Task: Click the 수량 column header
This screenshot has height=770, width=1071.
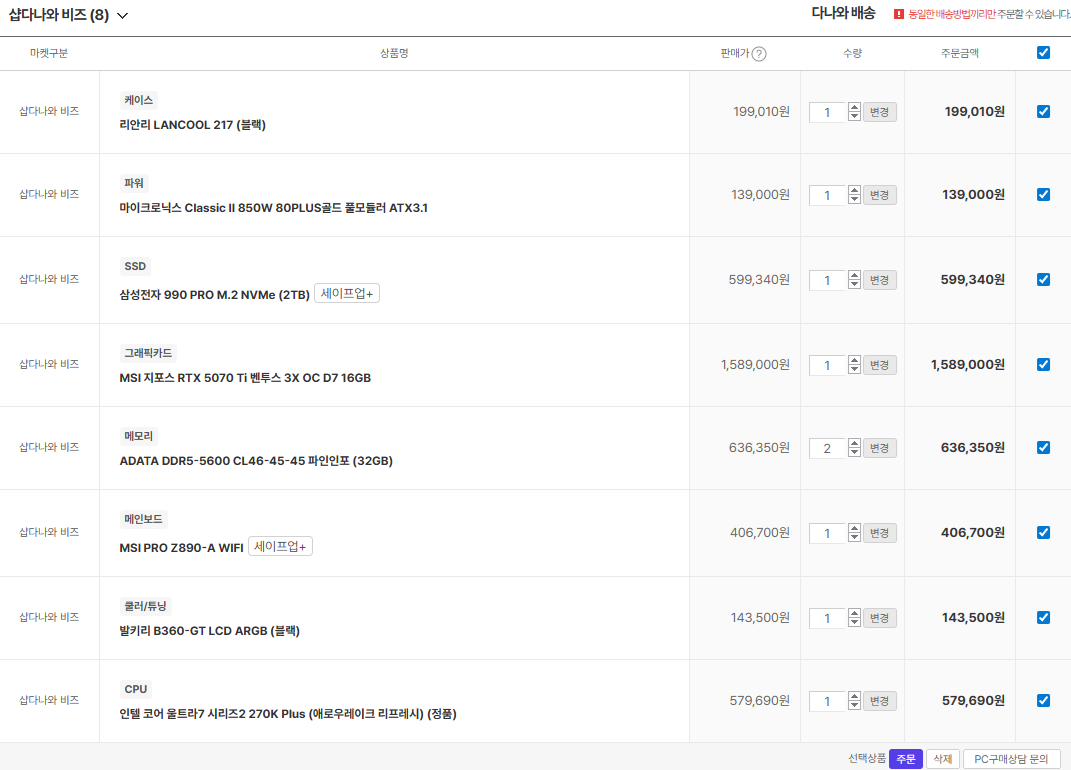Action: coord(852,53)
